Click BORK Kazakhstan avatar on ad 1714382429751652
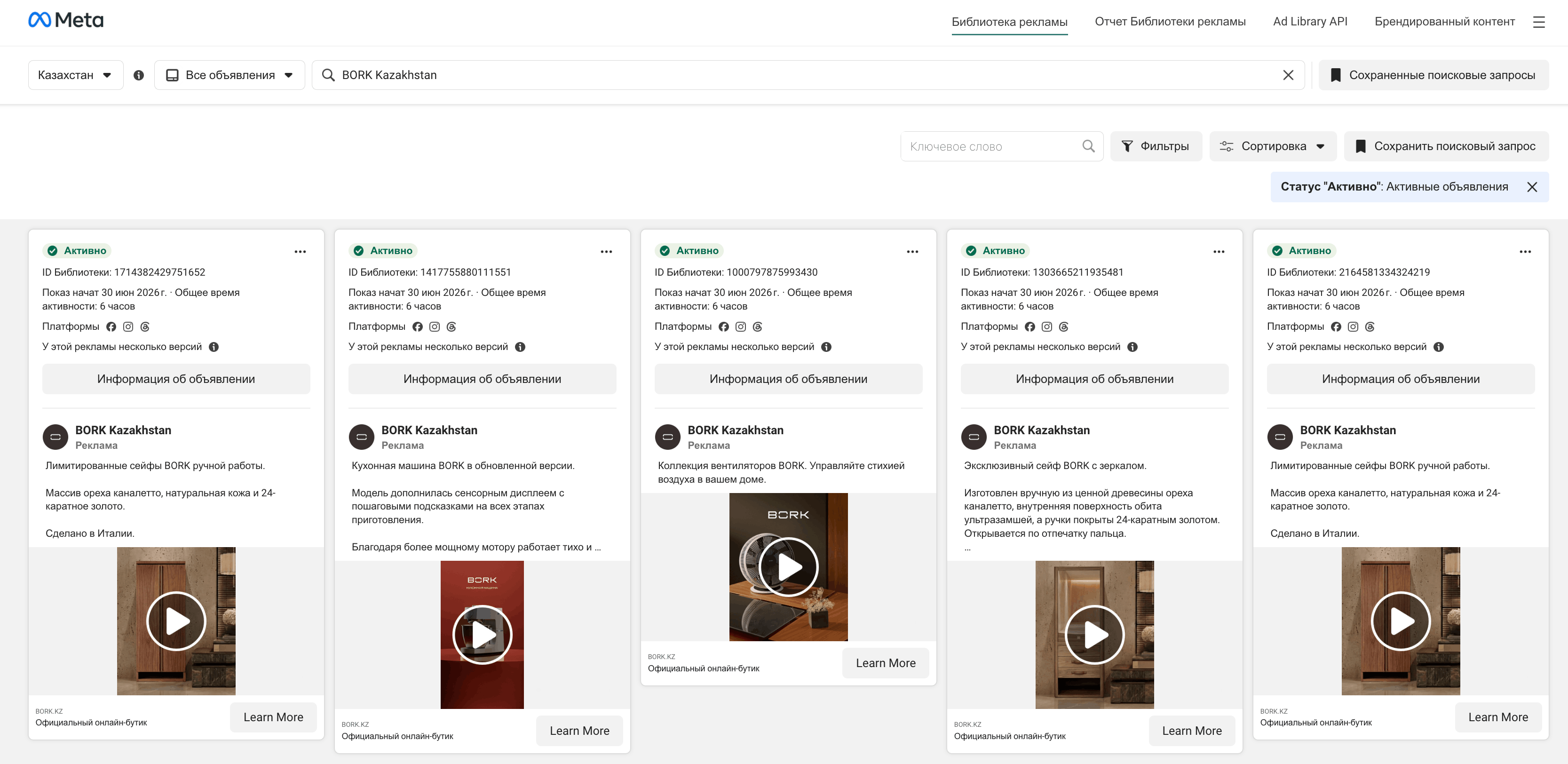The width and height of the screenshot is (1568, 764). pyautogui.click(x=55, y=437)
